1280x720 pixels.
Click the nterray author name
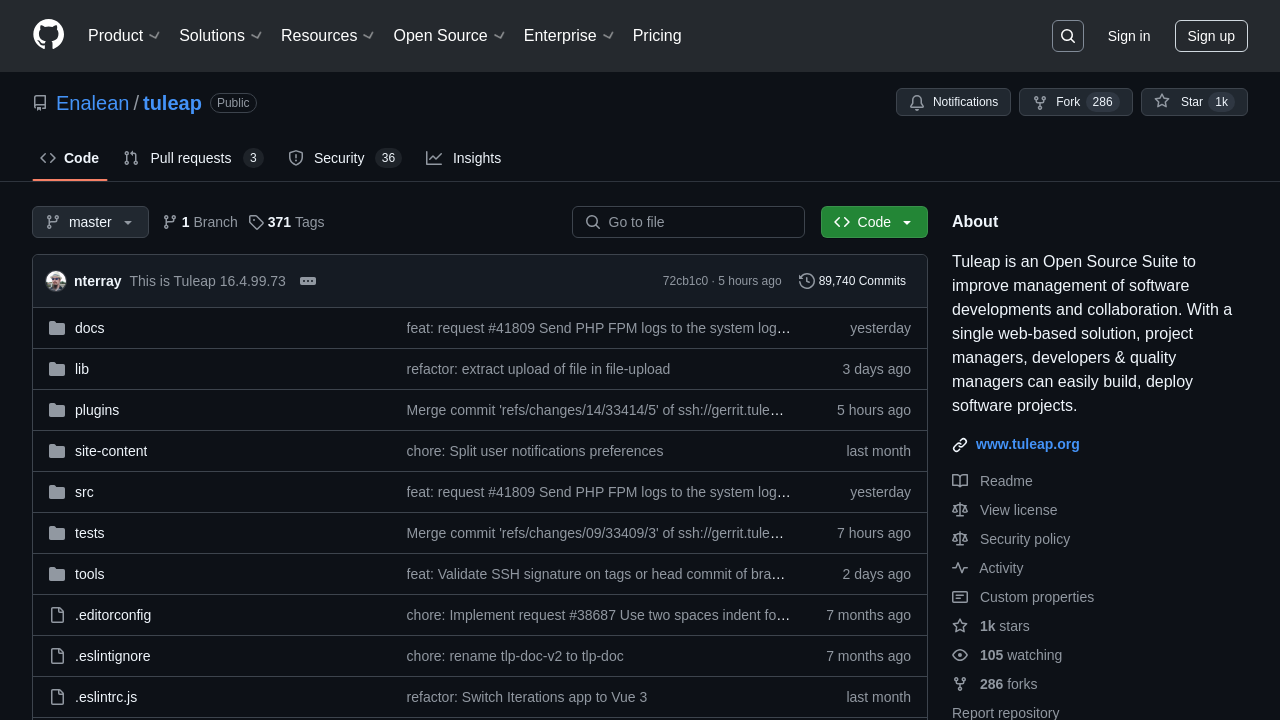tap(98, 281)
